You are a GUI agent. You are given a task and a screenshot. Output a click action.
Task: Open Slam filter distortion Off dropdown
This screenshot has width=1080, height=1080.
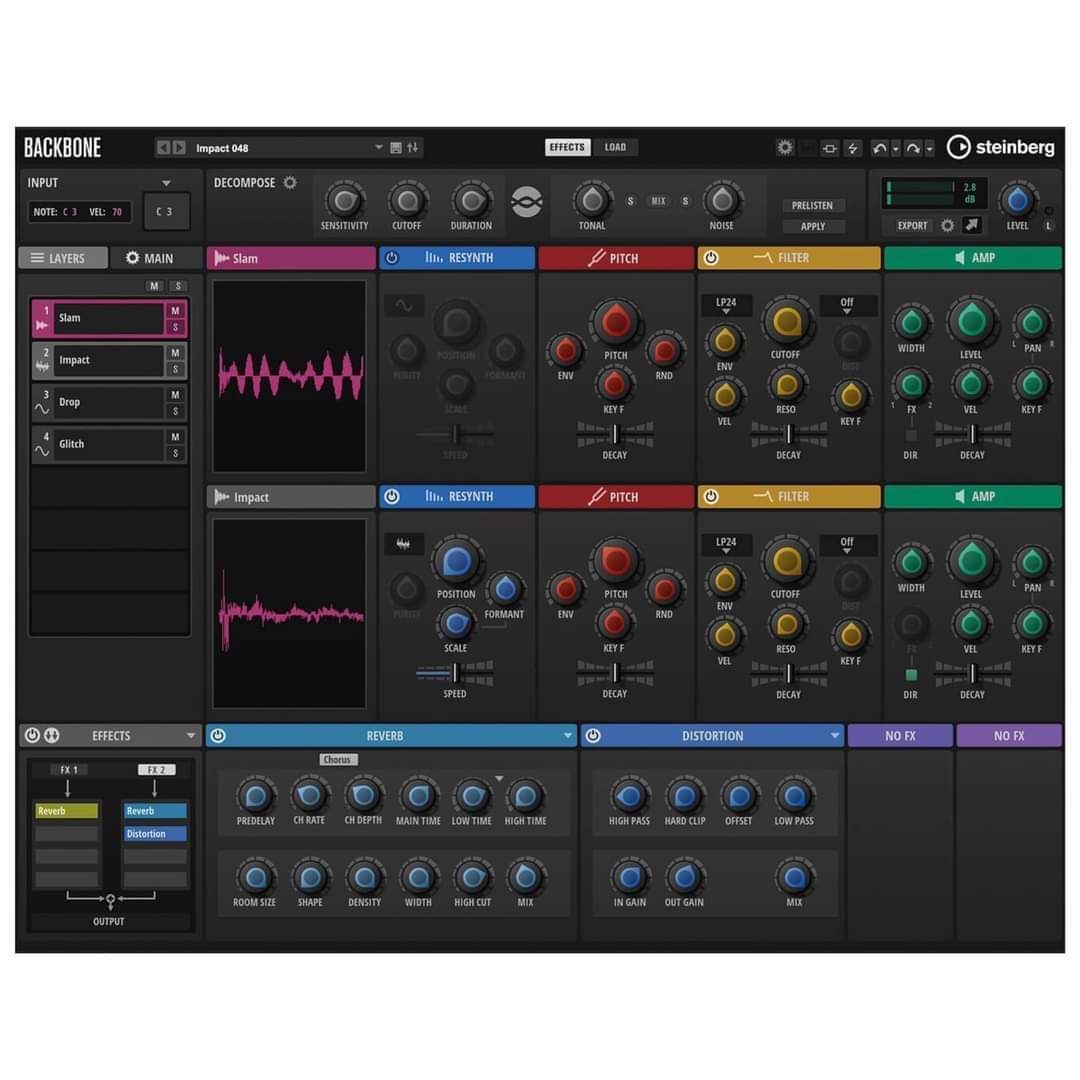click(847, 305)
